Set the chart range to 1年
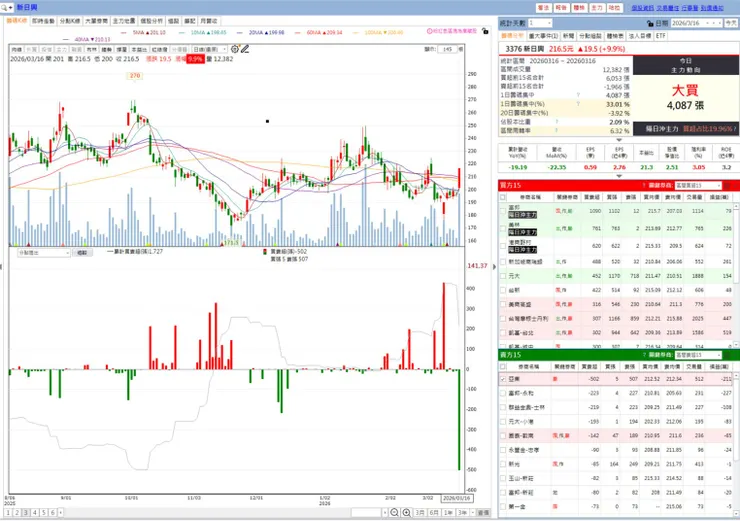Viewport: 740px width, 521px height. 448,513
